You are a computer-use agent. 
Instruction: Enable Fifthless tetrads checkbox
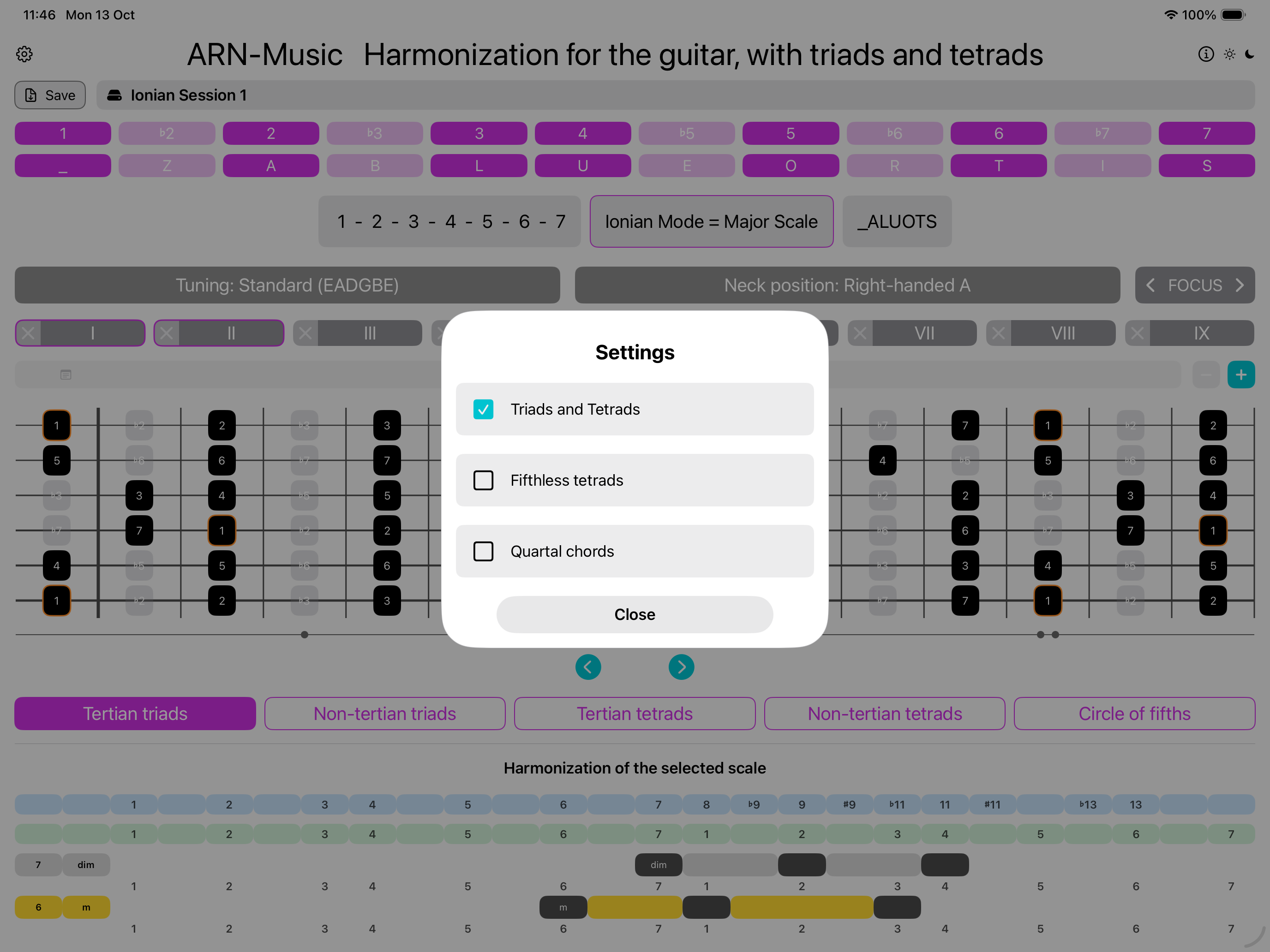point(483,480)
